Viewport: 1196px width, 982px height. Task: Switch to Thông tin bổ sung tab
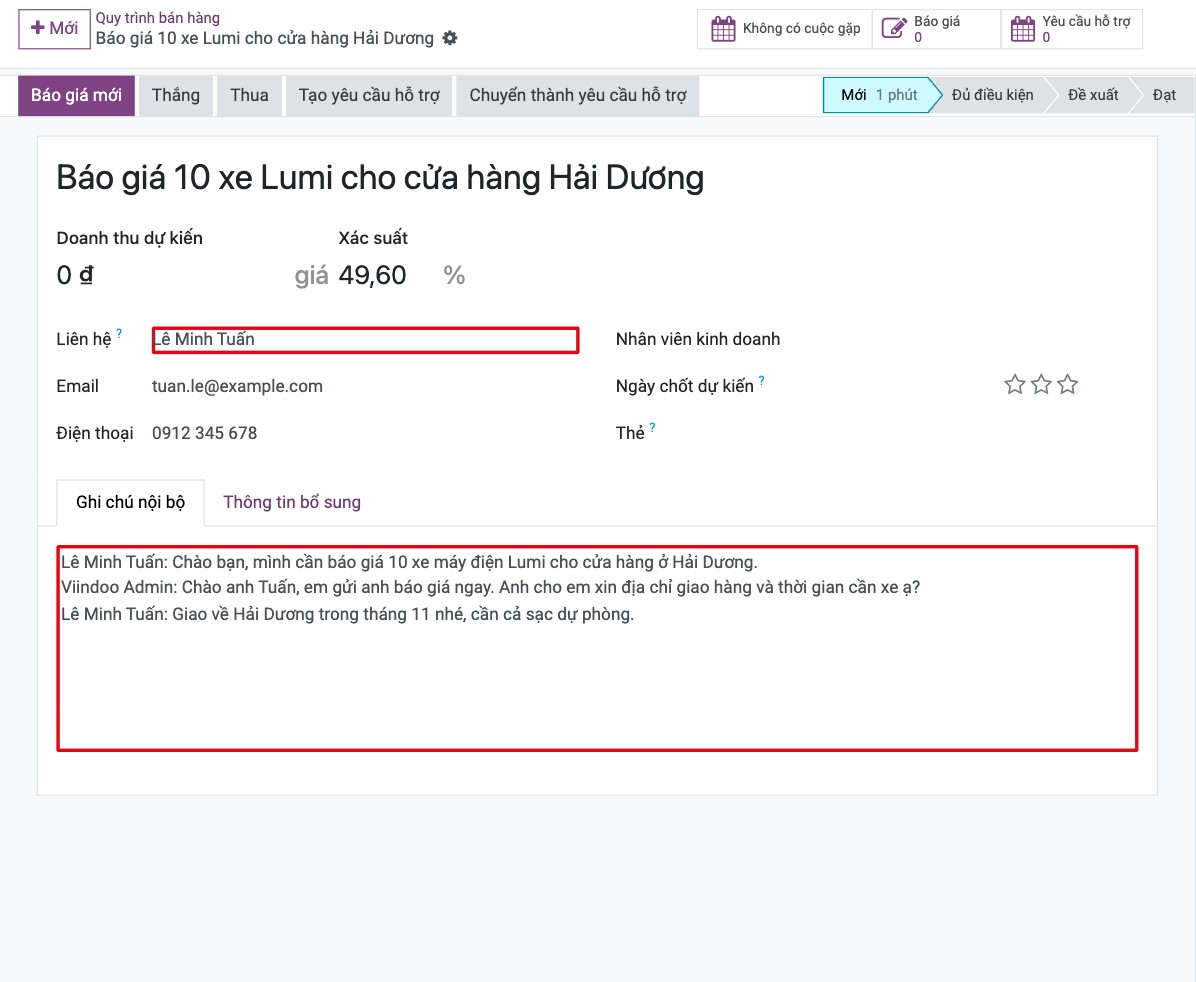pos(291,502)
